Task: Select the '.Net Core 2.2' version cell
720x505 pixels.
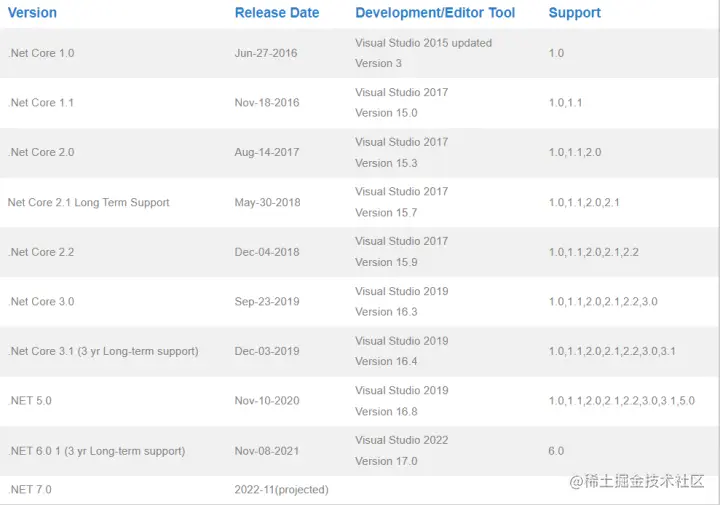Action: [x=41, y=252]
